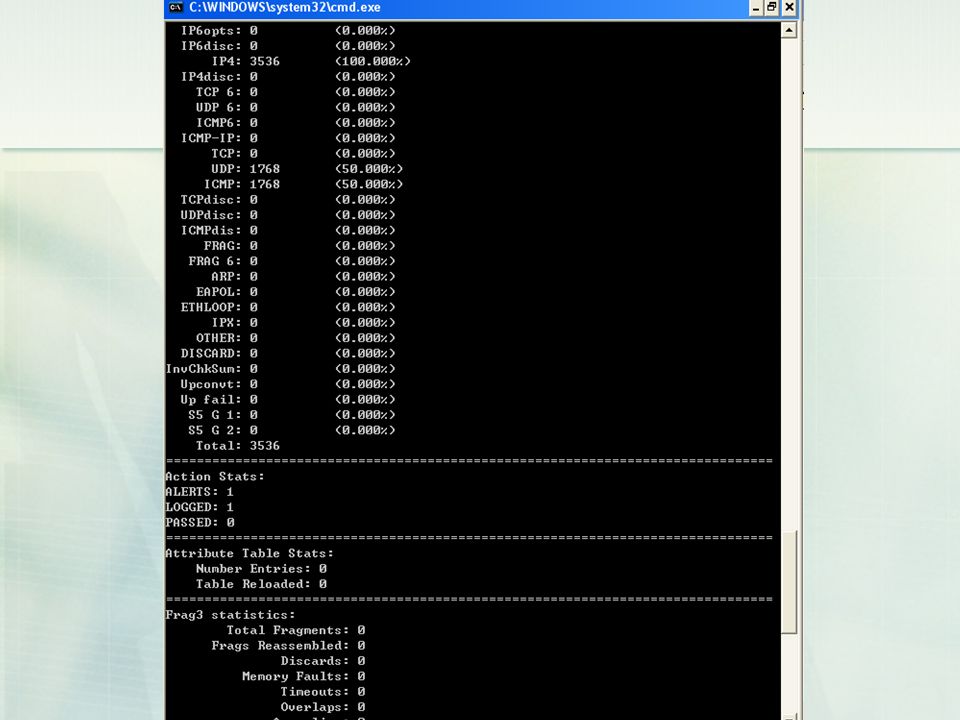Click the IP4disc: 0 line
This screenshot has width=960, height=720.
click(288, 77)
